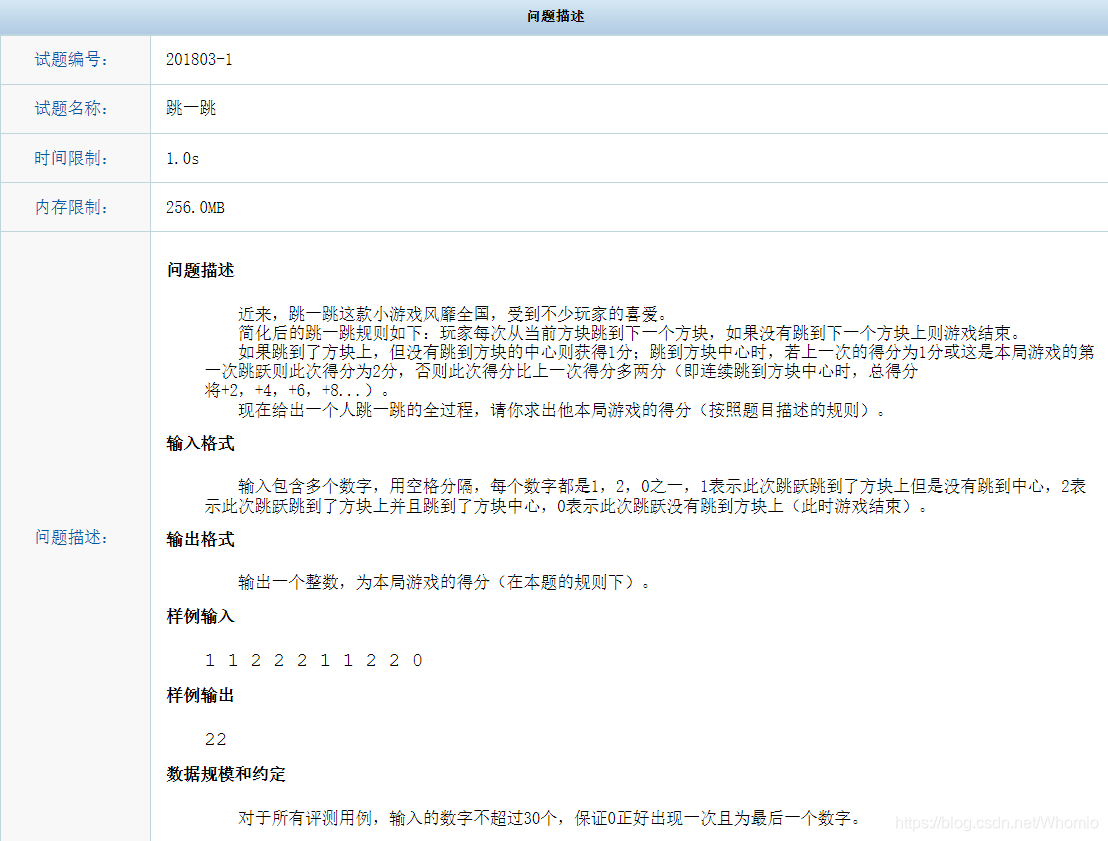Select the 试题名称 label

click(x=71, y=108)
